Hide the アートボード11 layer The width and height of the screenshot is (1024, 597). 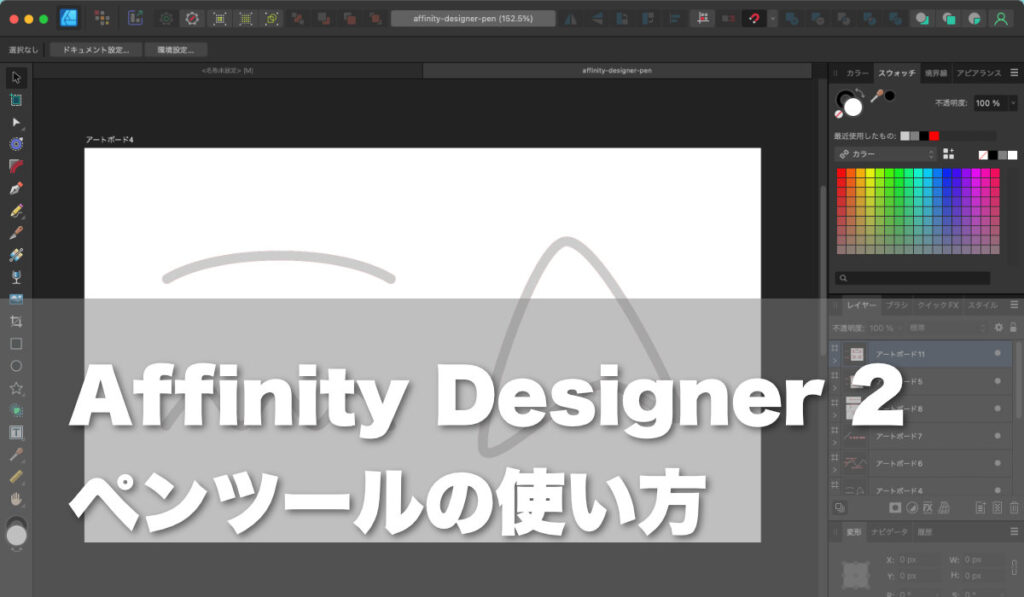pos(998,354)
